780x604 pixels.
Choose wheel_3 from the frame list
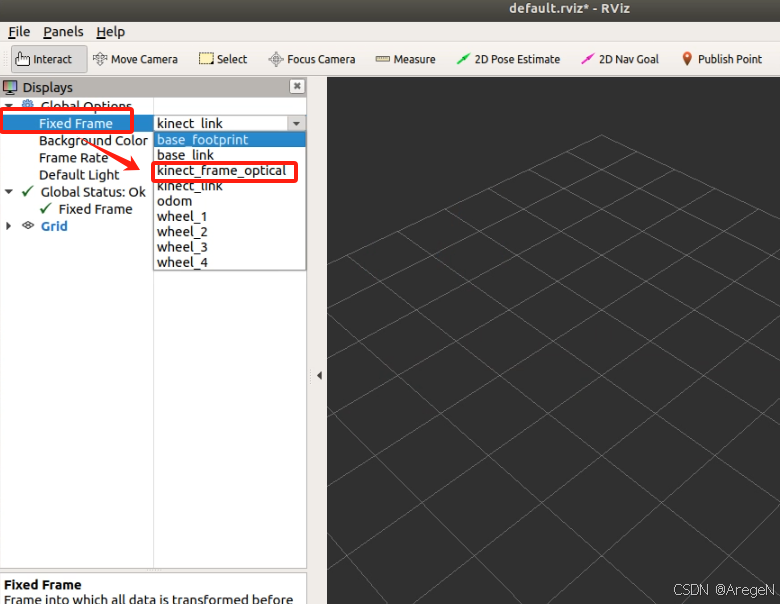[x=229, y=248]
